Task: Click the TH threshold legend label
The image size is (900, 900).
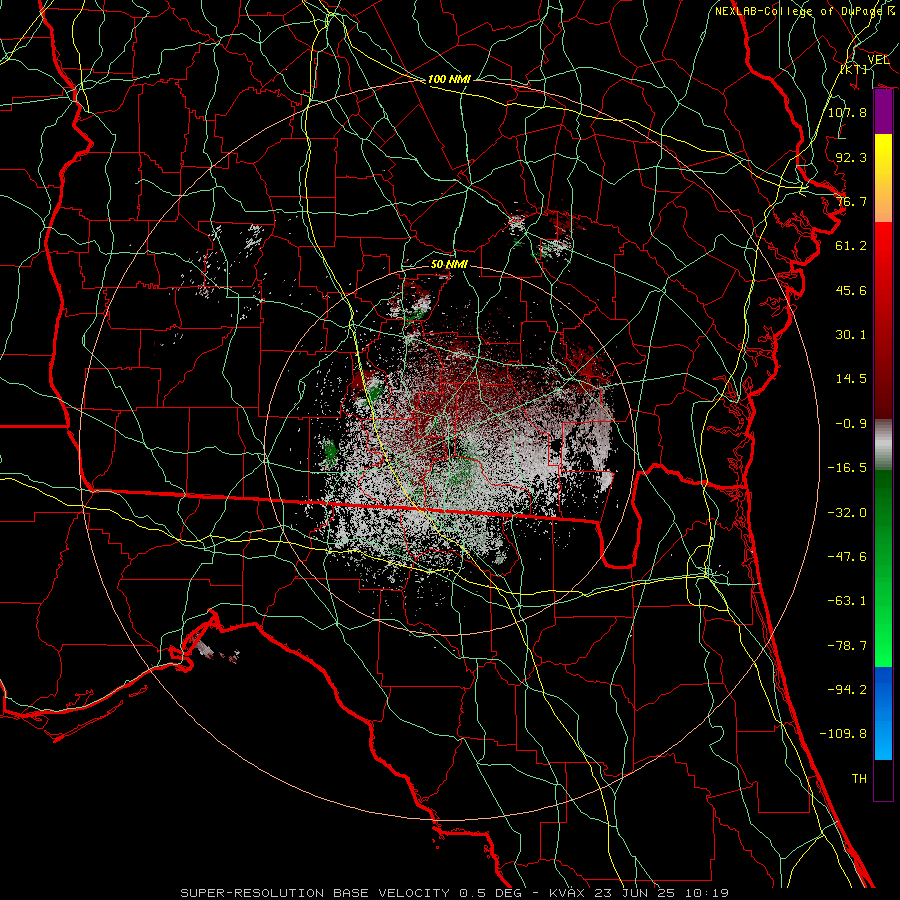Action: click(x=859, y=779)
